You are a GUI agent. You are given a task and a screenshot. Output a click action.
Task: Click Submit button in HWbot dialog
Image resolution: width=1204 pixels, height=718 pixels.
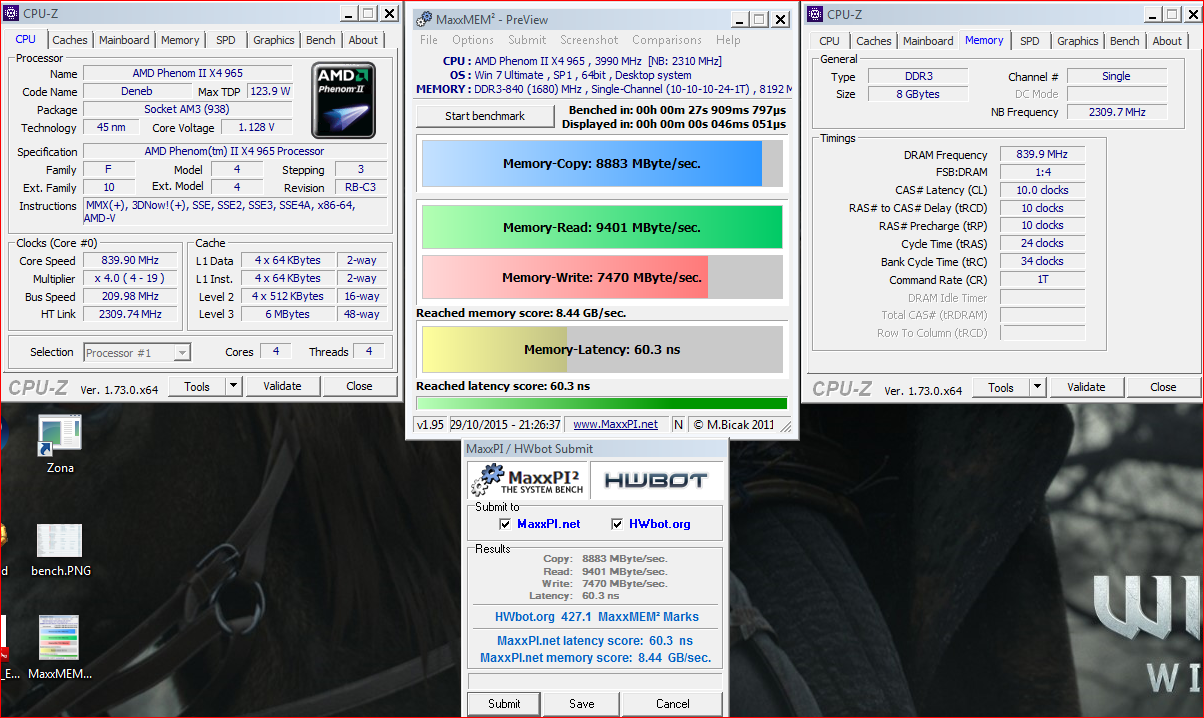click(504, 703)
